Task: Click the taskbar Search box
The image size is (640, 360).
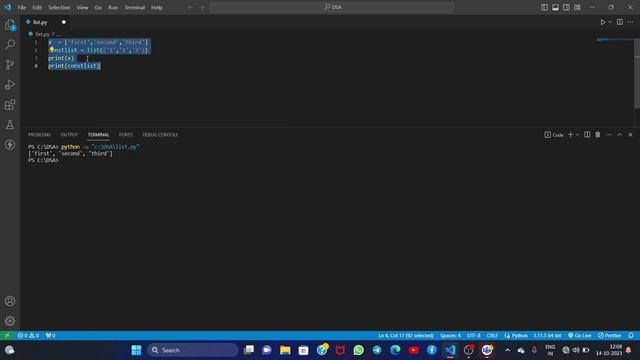Action: tap(193, 350)
